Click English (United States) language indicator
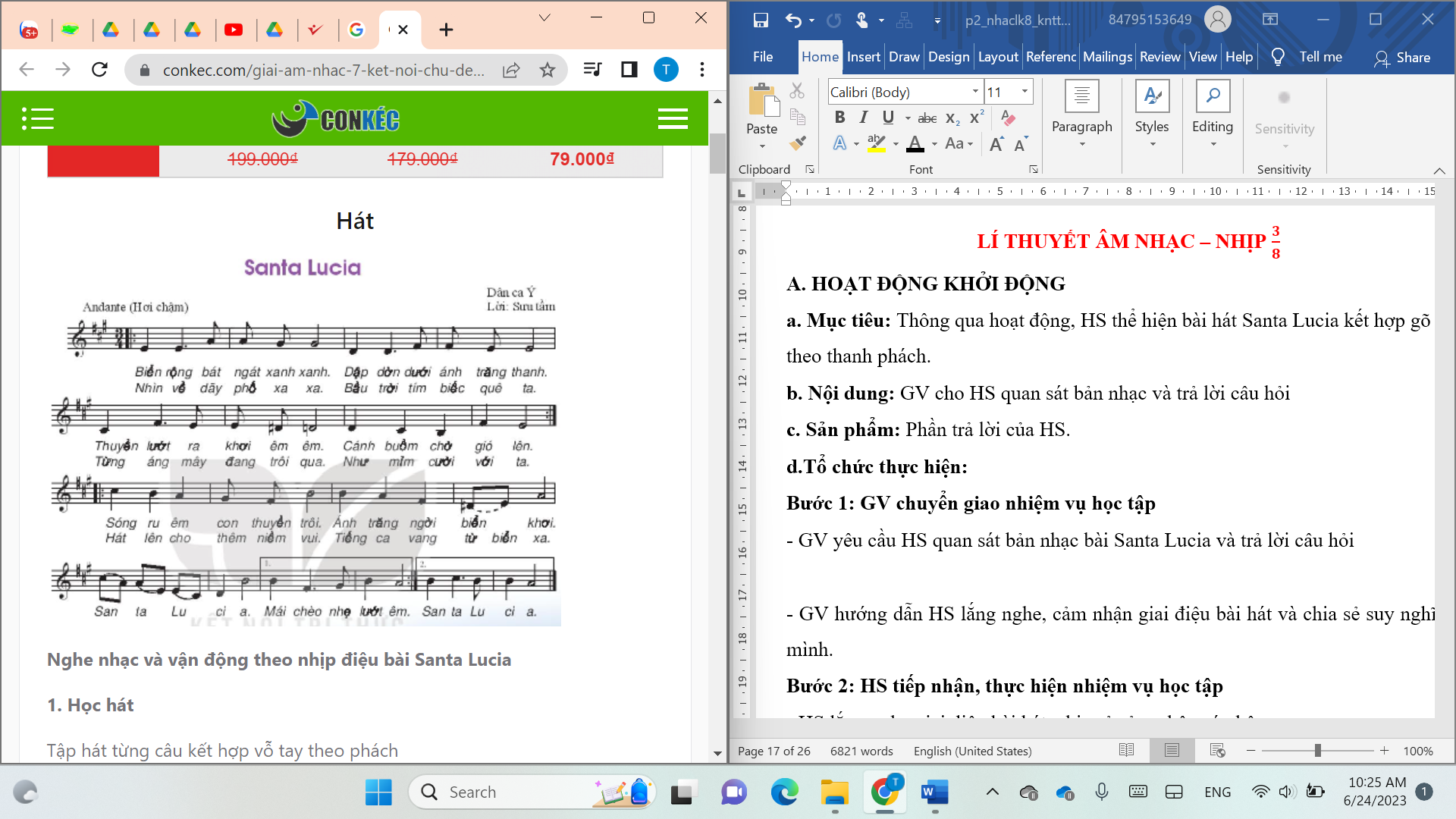Screen dimensions: 1456x819 pyautogui.click(x=972, y=751)
